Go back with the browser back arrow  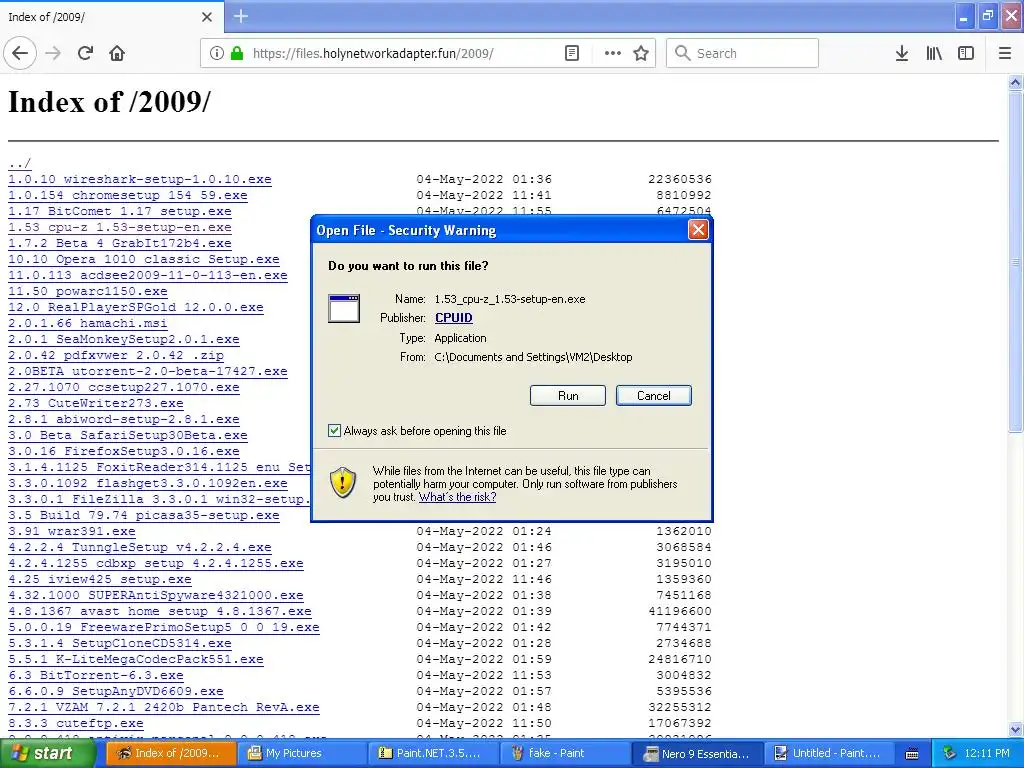[x=20, y=54]
